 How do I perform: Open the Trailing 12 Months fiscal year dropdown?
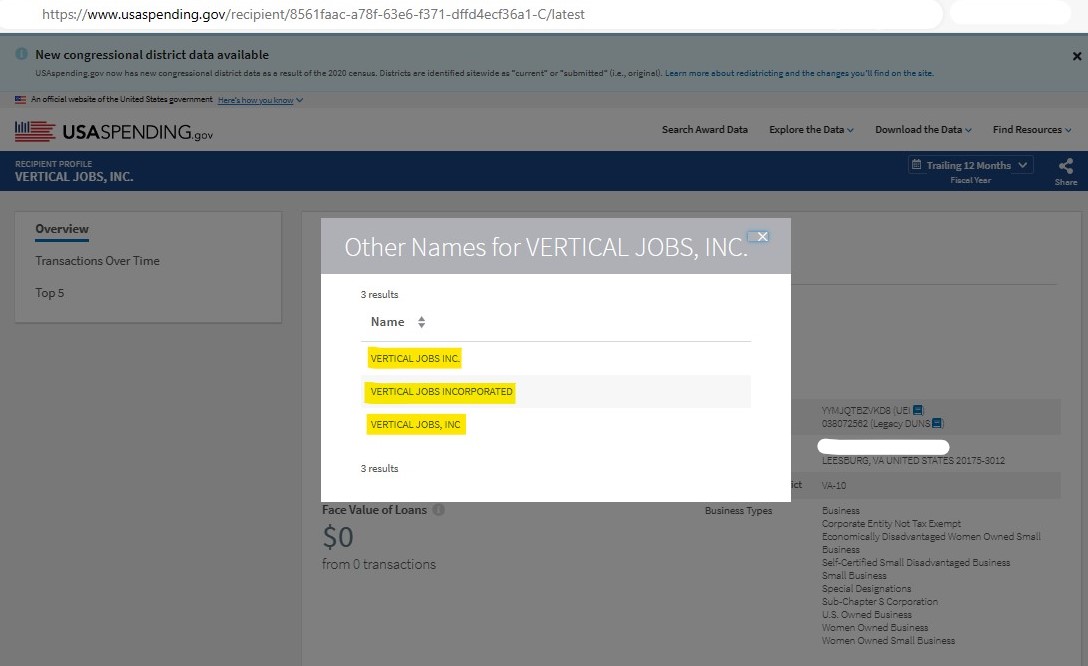click(971, 165)
